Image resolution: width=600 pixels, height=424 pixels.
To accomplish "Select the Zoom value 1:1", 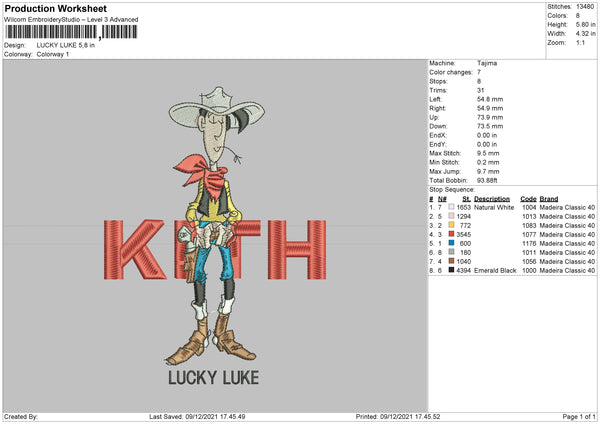I will coord(580,42).
